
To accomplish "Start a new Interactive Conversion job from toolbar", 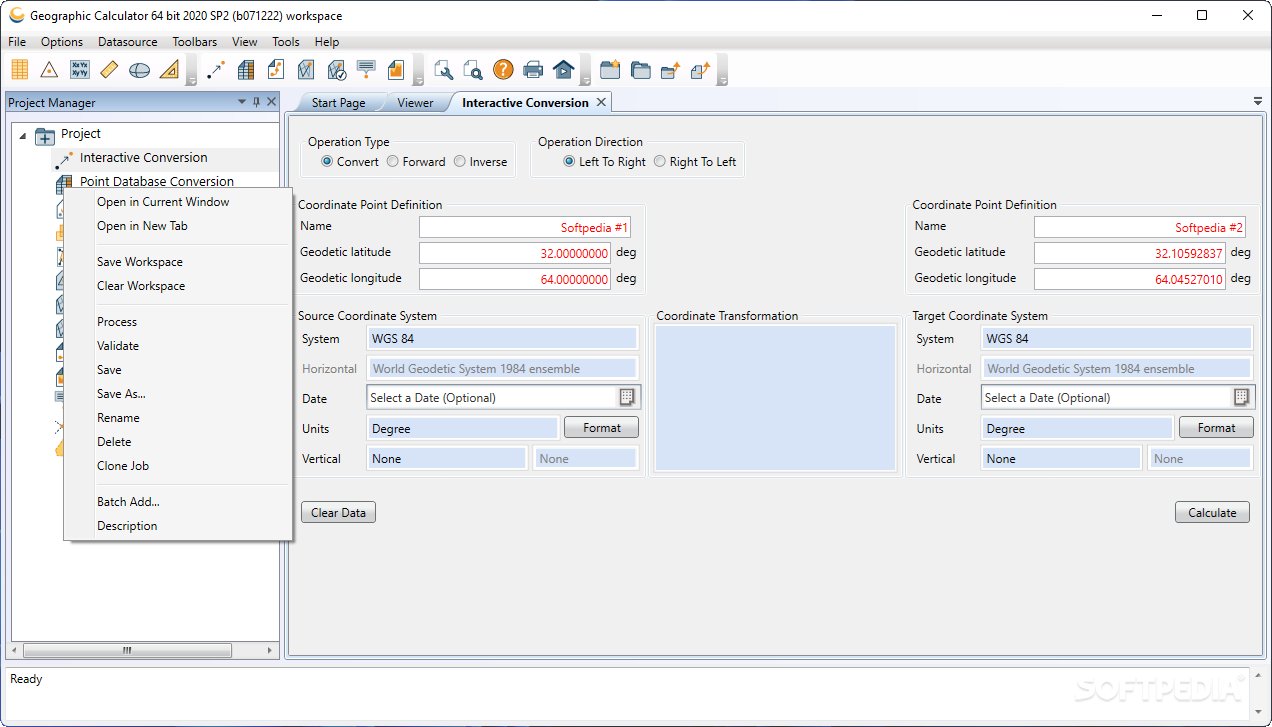I will point(216,69).
